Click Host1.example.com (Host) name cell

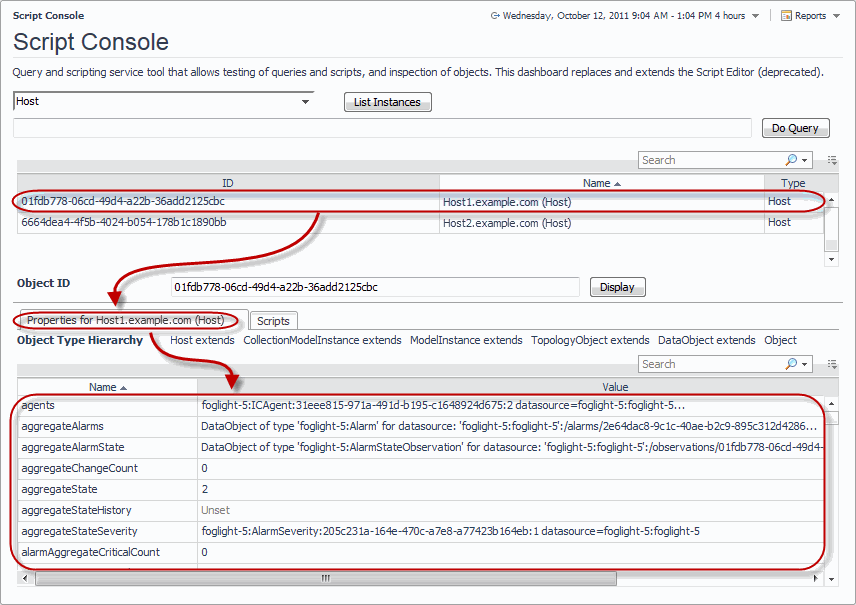tap(507, 202)
